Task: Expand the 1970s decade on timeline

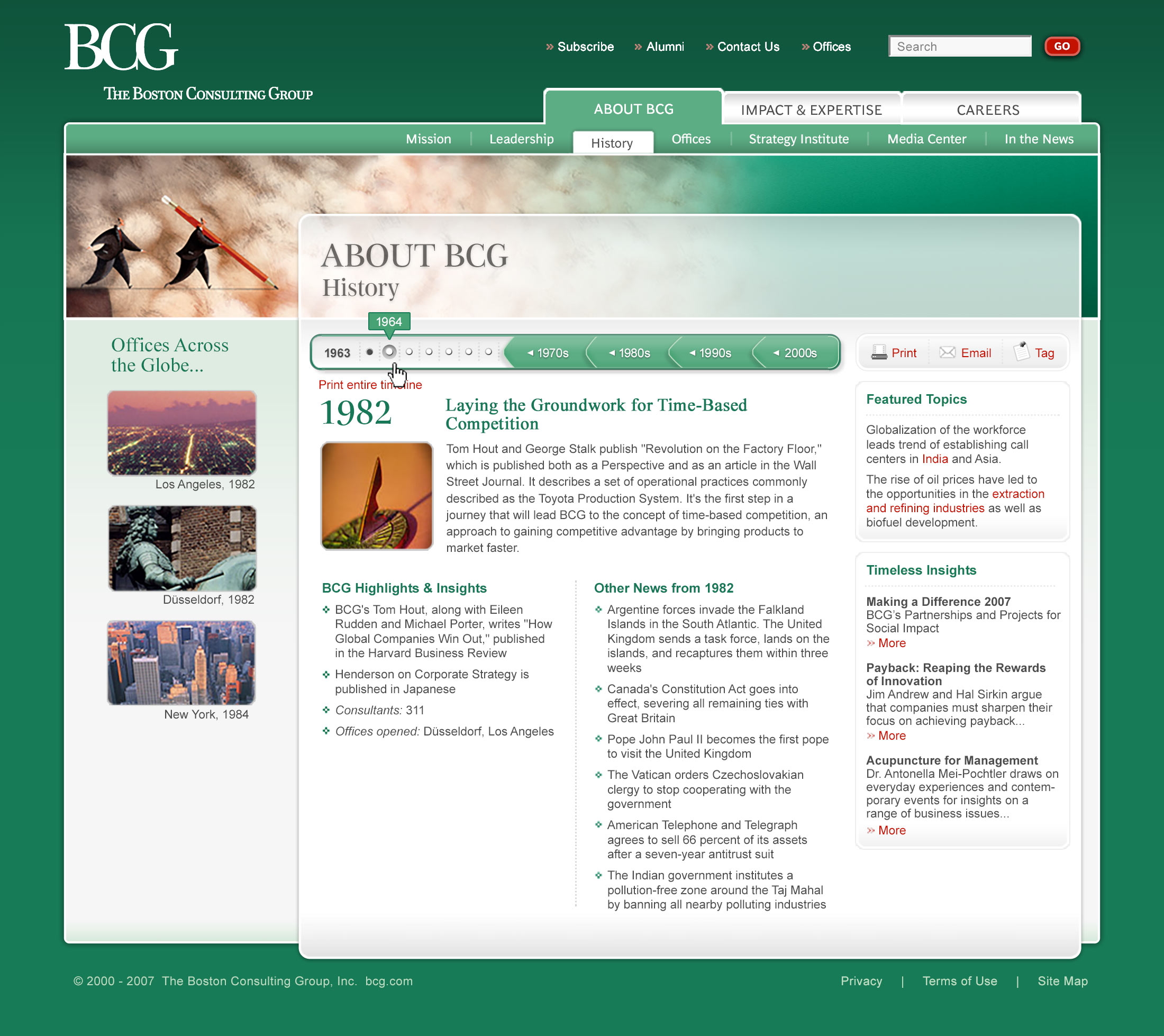Action: [x=547, y=353]
